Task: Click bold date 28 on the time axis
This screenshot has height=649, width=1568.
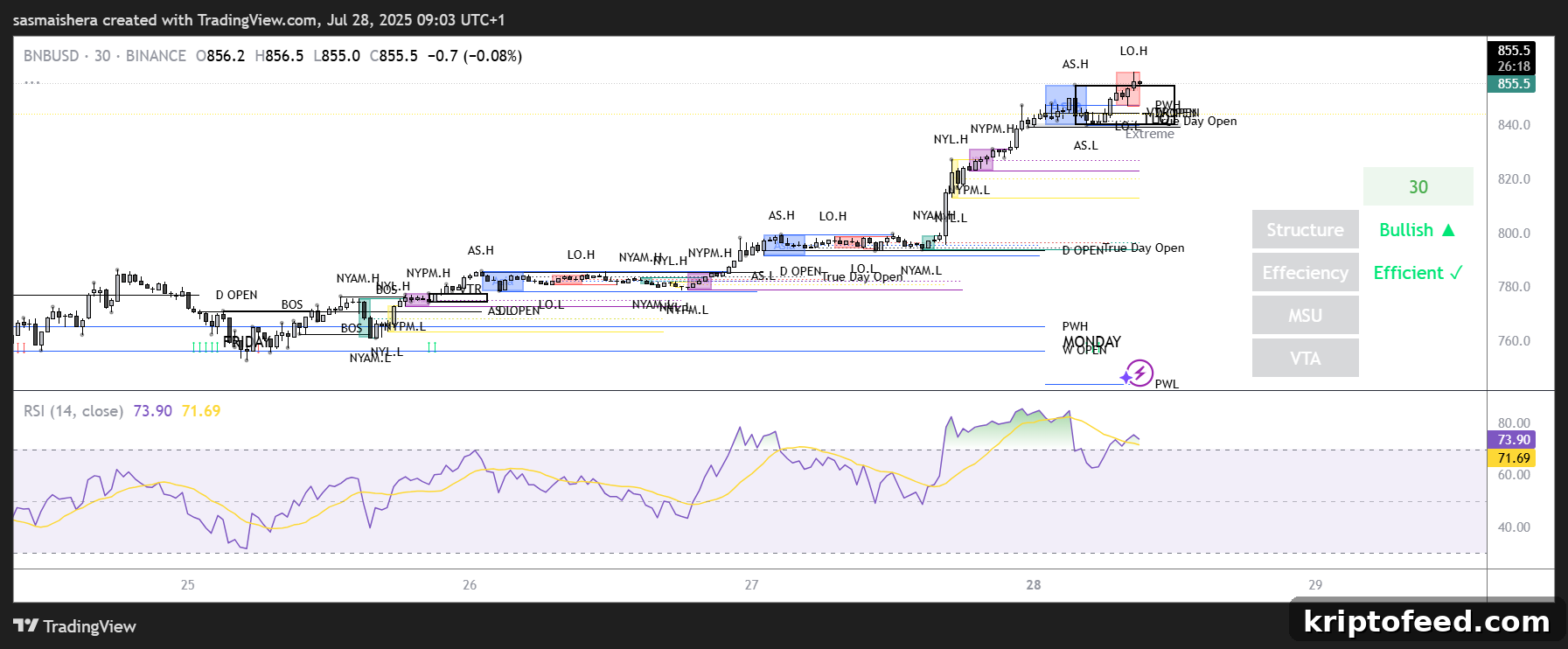Action: coord(1034,585)
